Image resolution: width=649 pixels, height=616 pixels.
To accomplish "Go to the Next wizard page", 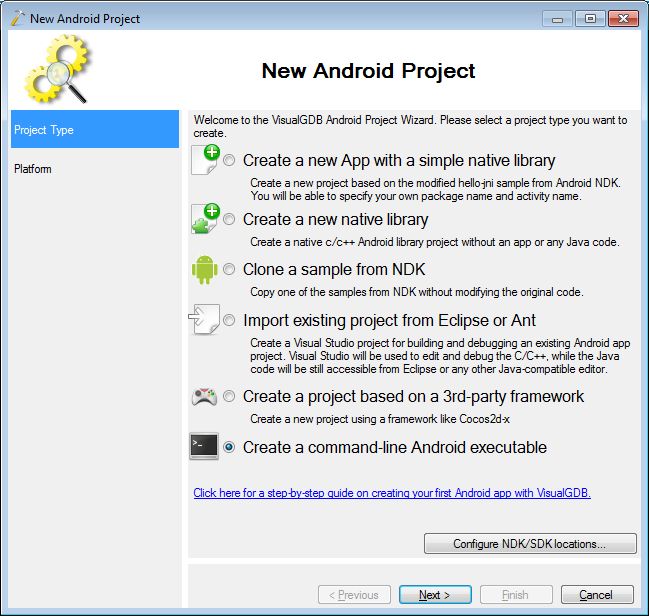I will [x=435, y=595].
